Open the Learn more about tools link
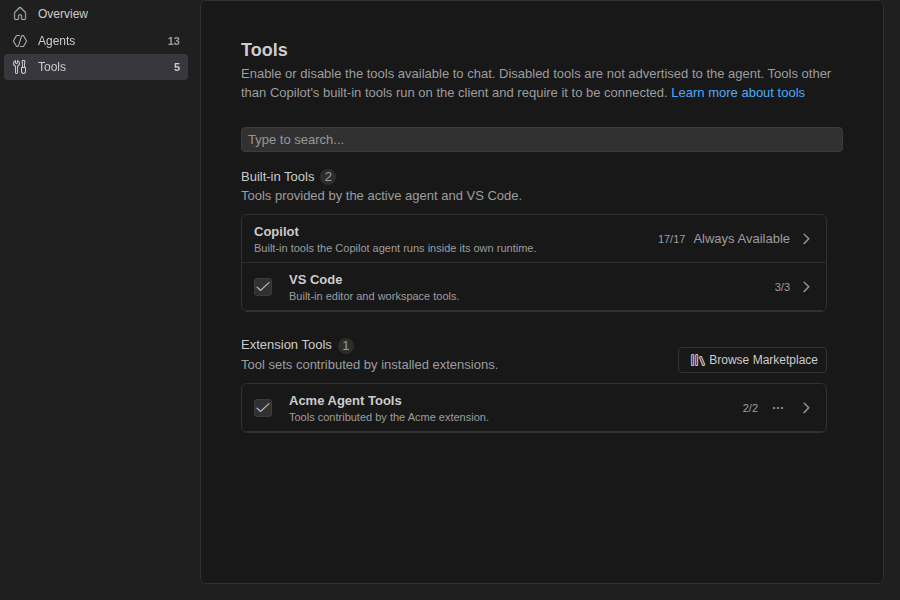 738,92
